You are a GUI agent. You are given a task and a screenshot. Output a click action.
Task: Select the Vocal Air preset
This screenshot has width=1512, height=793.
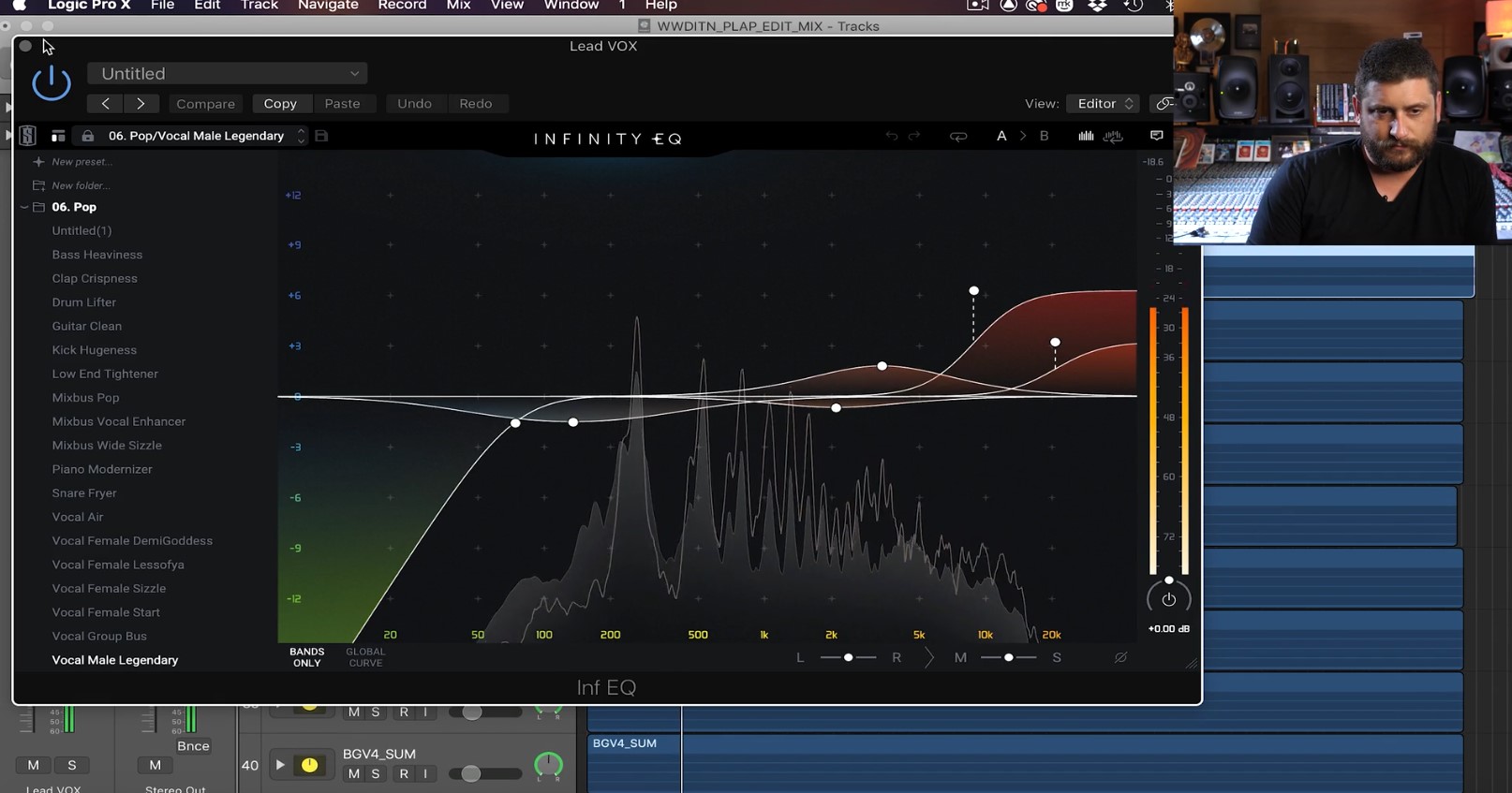coord(78,517)
